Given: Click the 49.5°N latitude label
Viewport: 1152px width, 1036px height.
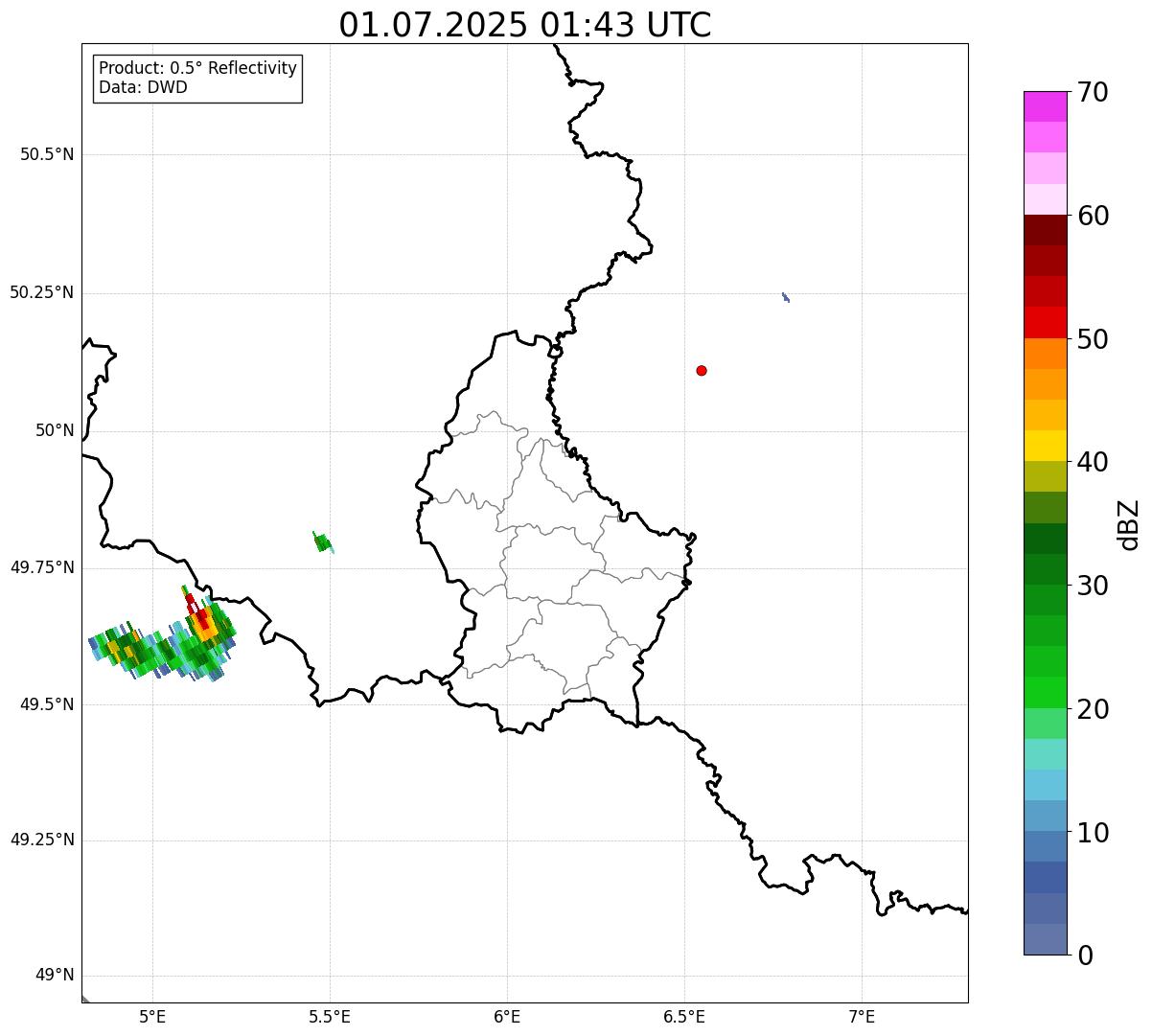Looking at the screenshot, I should [x=47, y=704].
